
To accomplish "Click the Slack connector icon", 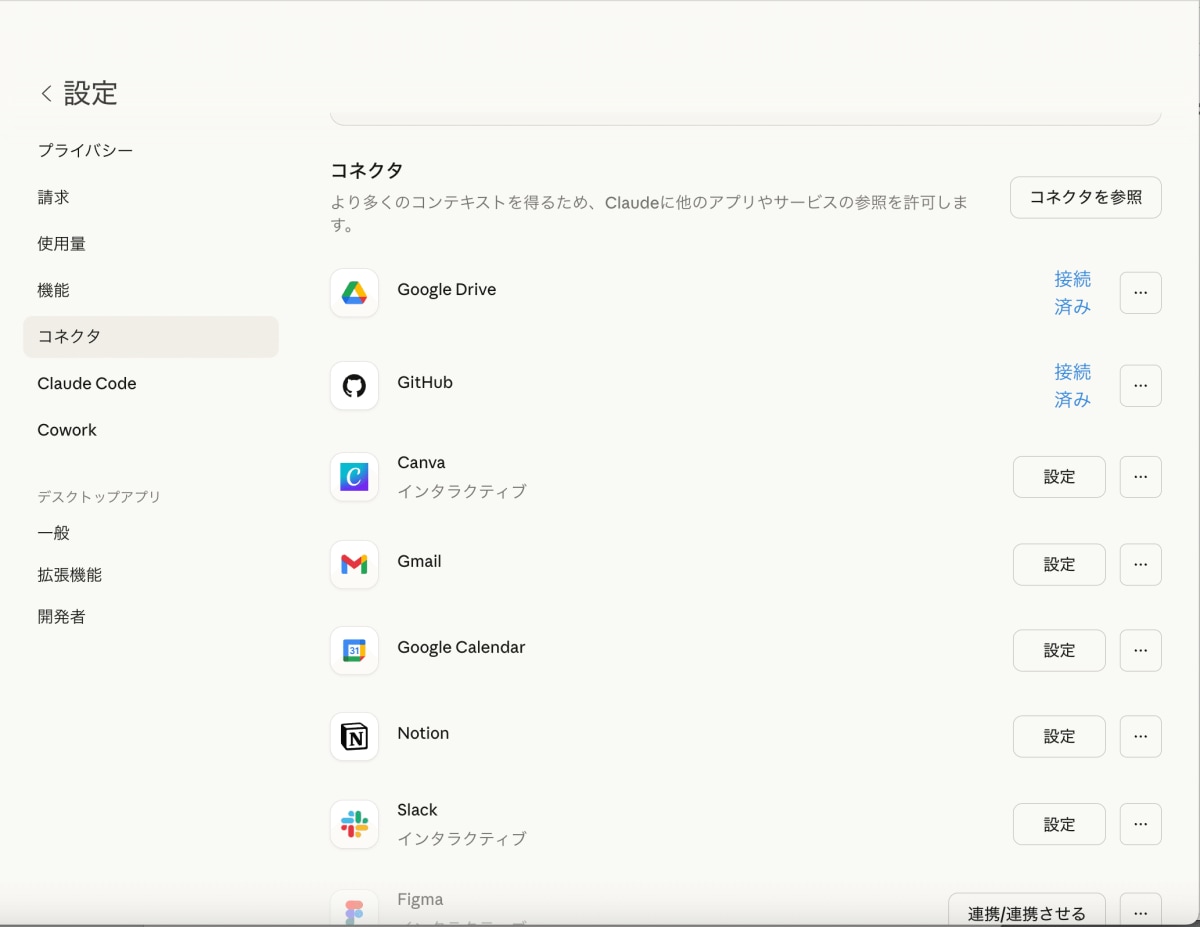I will (x=354, y=824).
